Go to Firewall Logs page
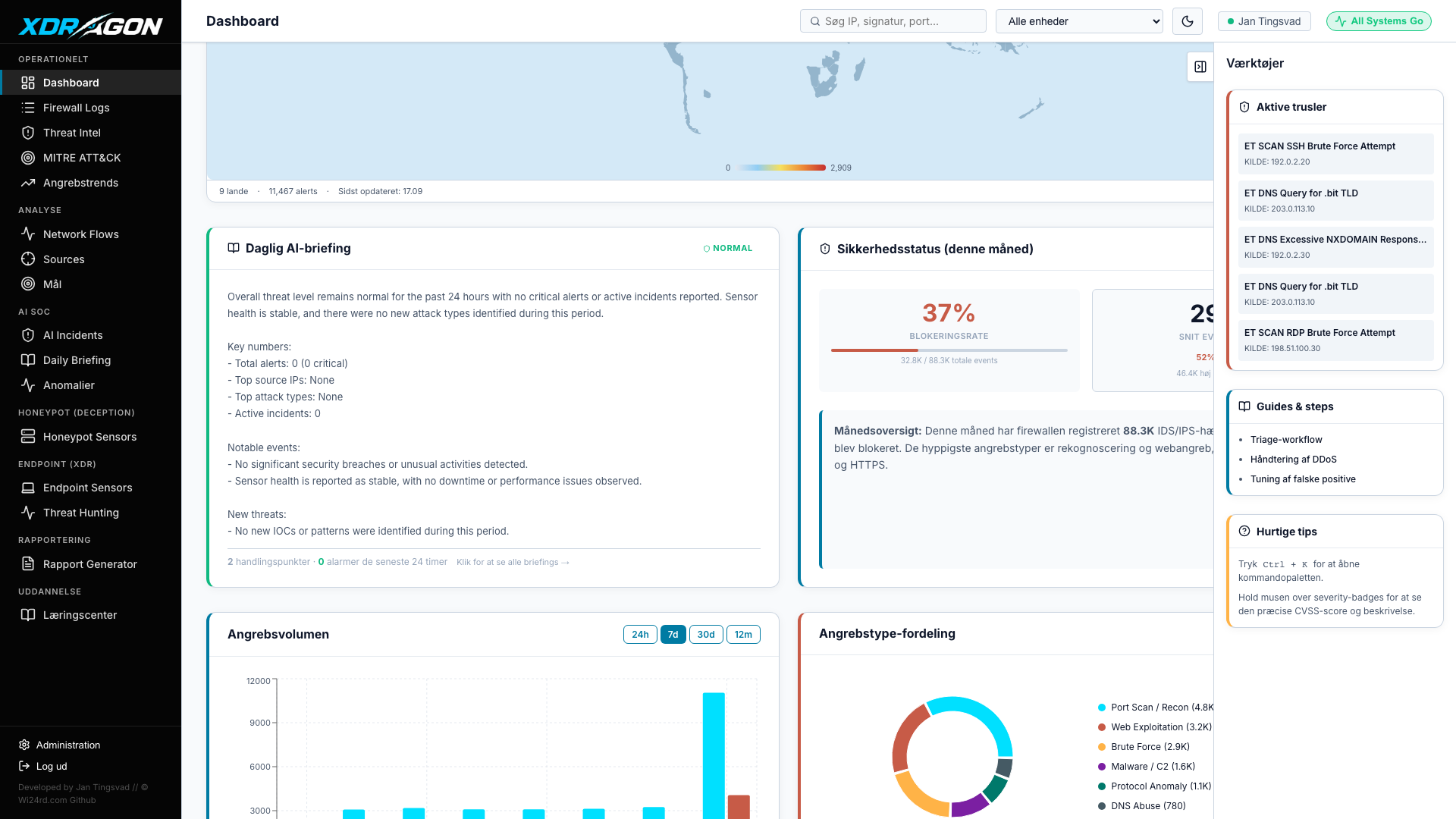Viewport: 1456px width, 819px height. click(91, 108)
